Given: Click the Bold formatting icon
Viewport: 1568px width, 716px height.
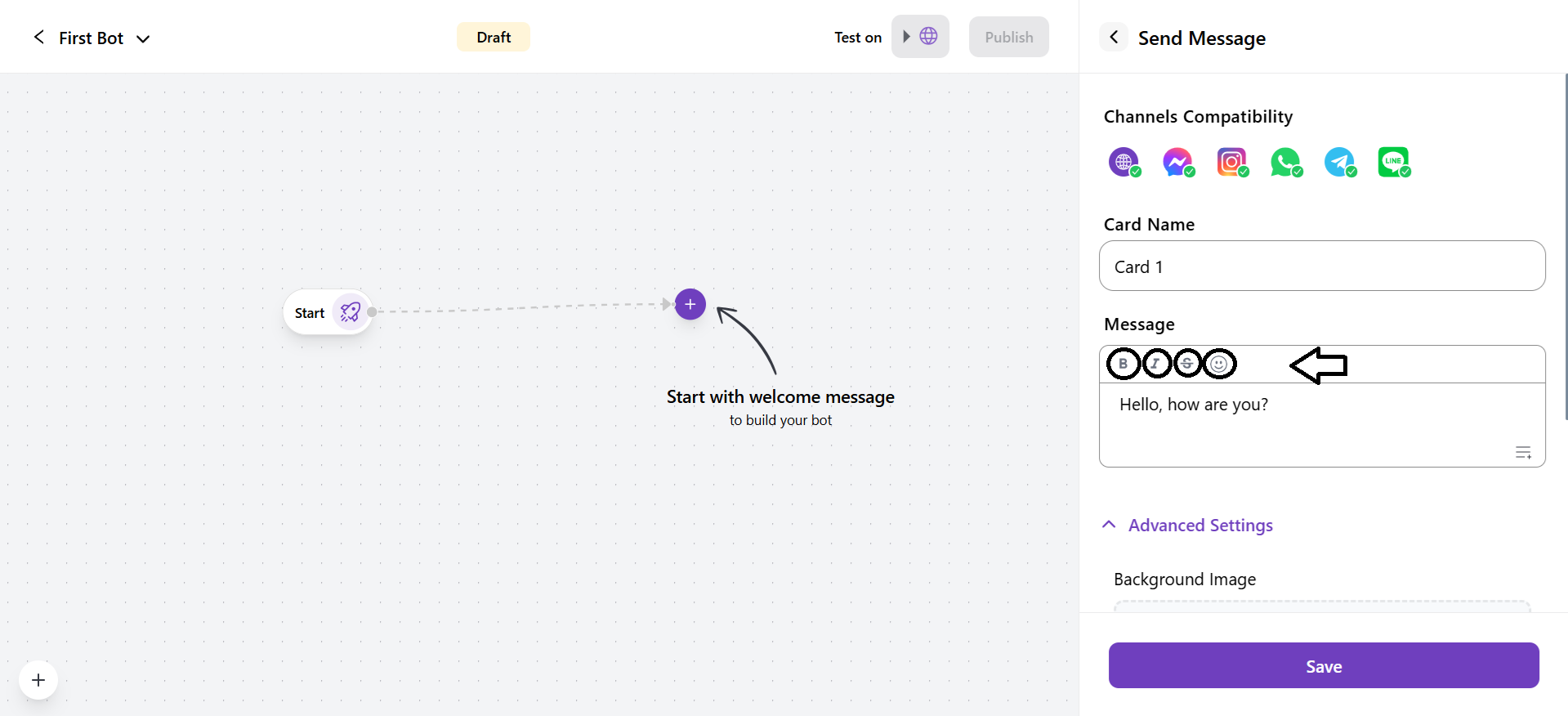Looking at the screenshot, I should pos(1124,364).
